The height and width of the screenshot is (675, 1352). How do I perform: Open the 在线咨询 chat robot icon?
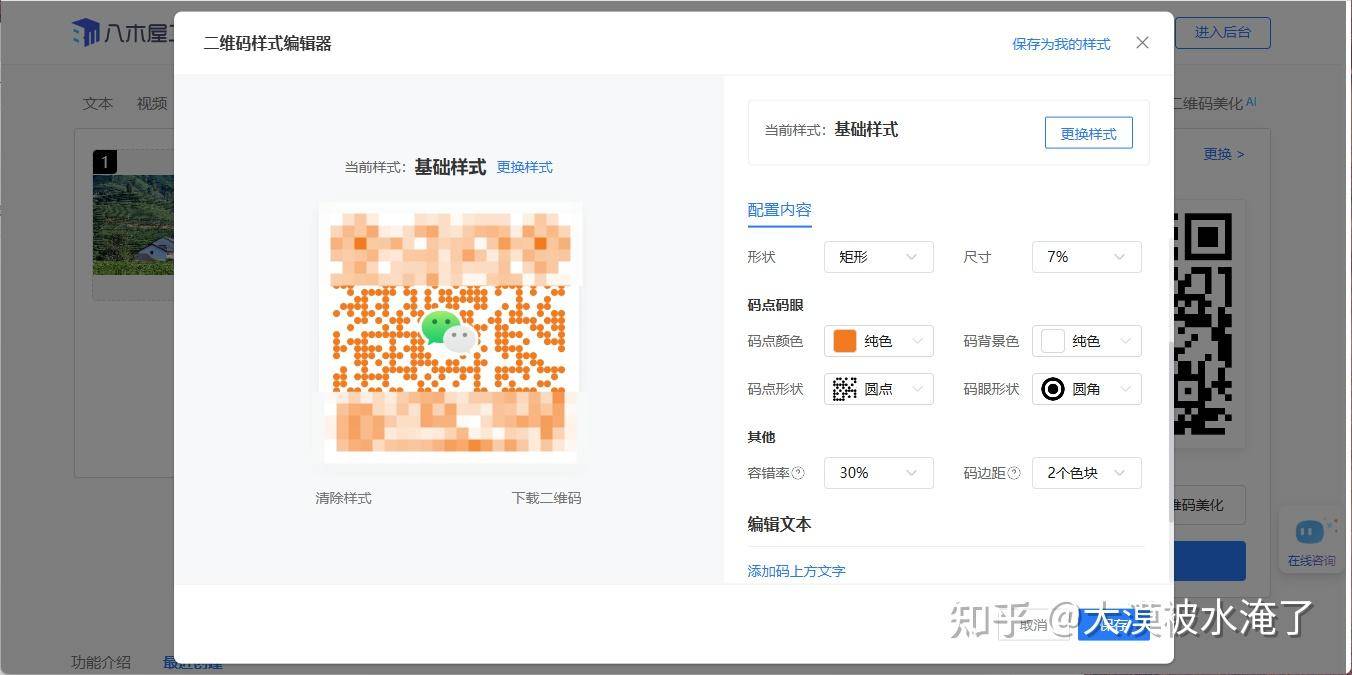pos(1309,531)
